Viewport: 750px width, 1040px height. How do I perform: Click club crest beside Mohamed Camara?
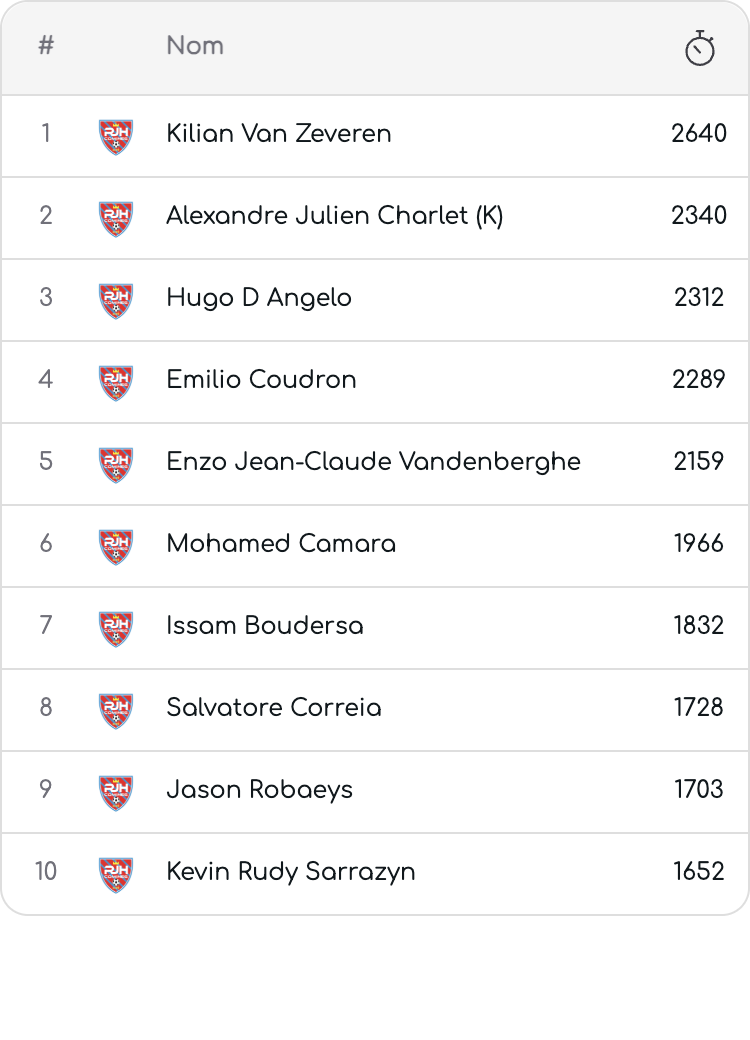pyautogui.click(x=116, y=547)
